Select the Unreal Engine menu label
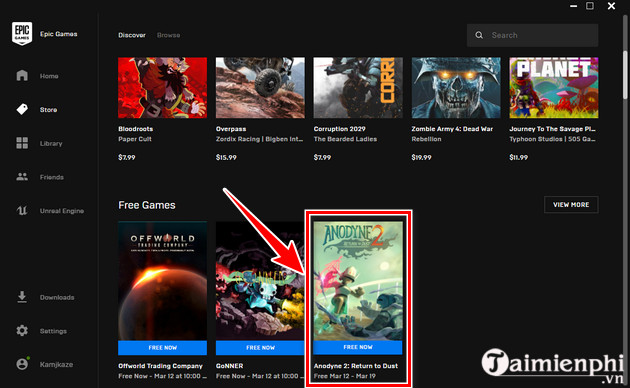 (62, 211)
